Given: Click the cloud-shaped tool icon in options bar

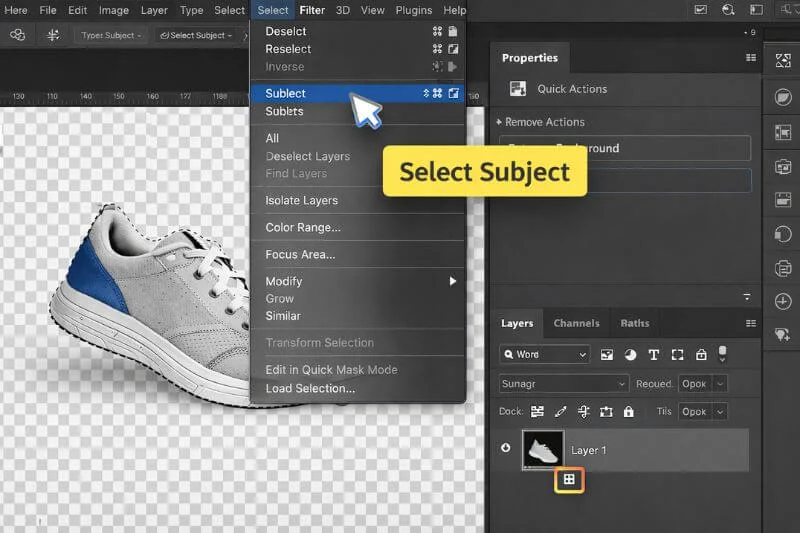Looking at the screenshot, I should tap(17, 35).
